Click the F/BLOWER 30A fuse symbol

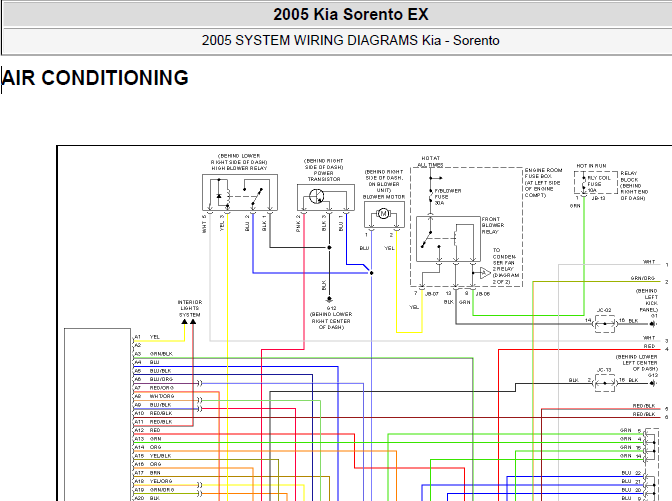430,195
